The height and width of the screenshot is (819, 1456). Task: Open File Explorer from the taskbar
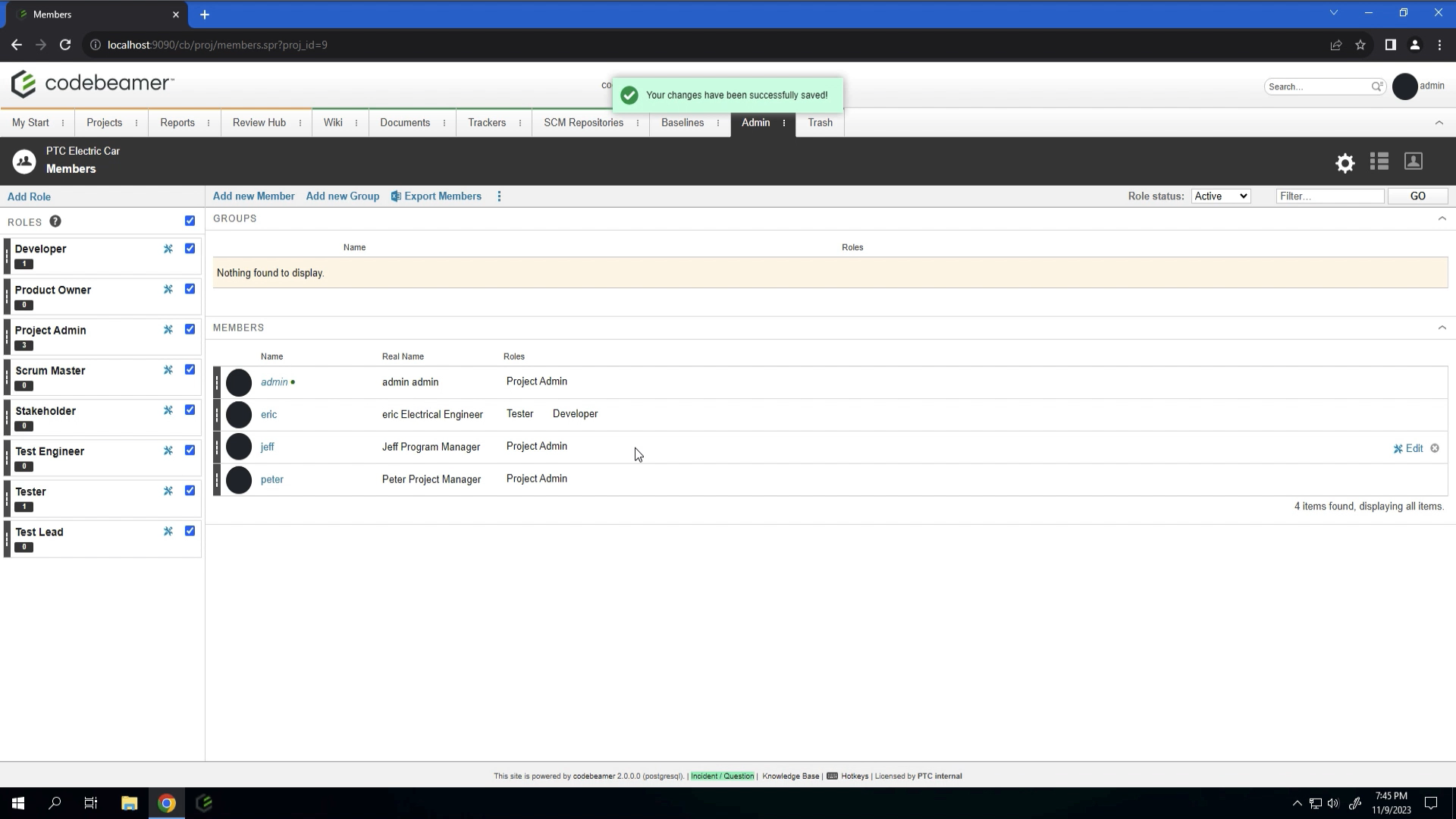(130, 803)
